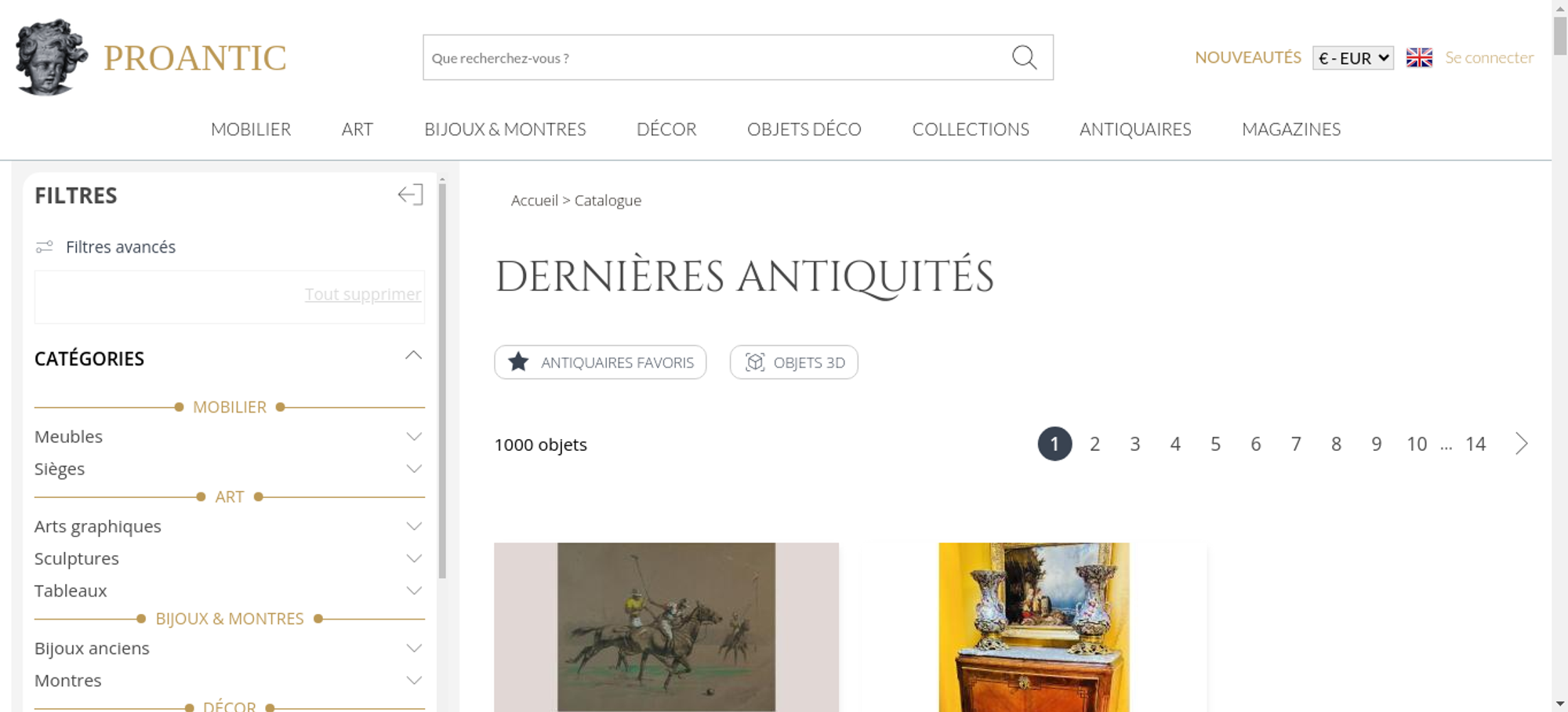Click the Se connecter link
Viewport: 1568px width, 712px height.
tap(1490, 57)
